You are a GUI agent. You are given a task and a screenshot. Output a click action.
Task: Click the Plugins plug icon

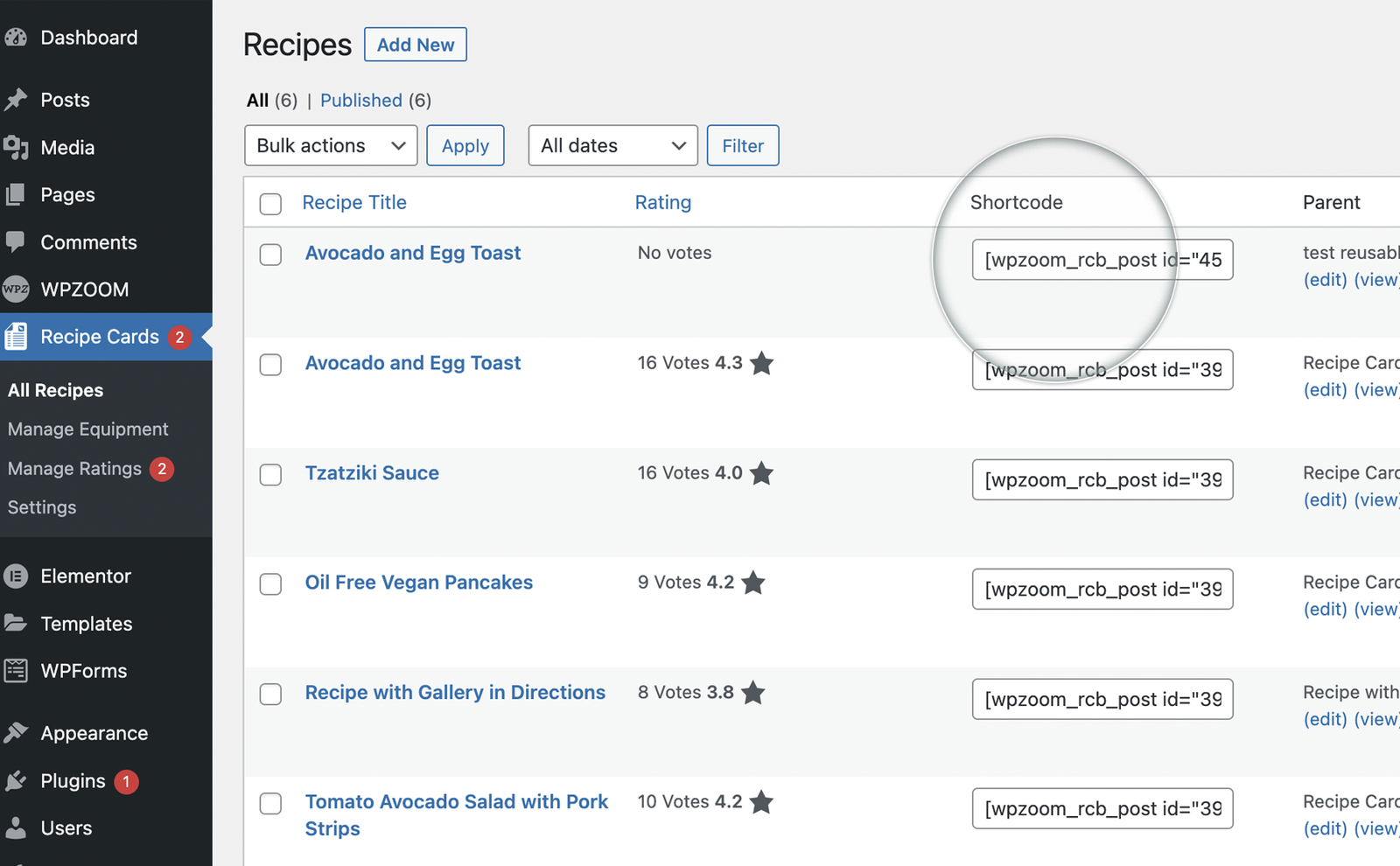16,780
